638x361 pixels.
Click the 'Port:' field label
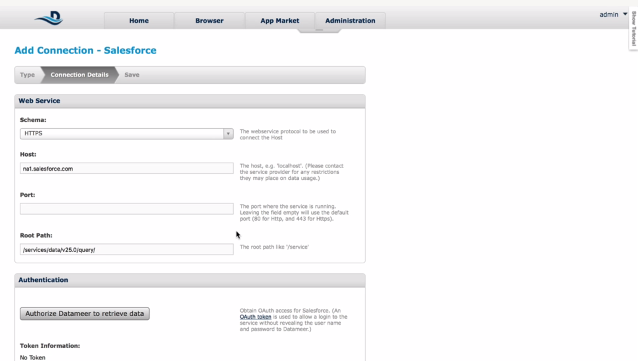pyautogui.click(x=27, y=195)
